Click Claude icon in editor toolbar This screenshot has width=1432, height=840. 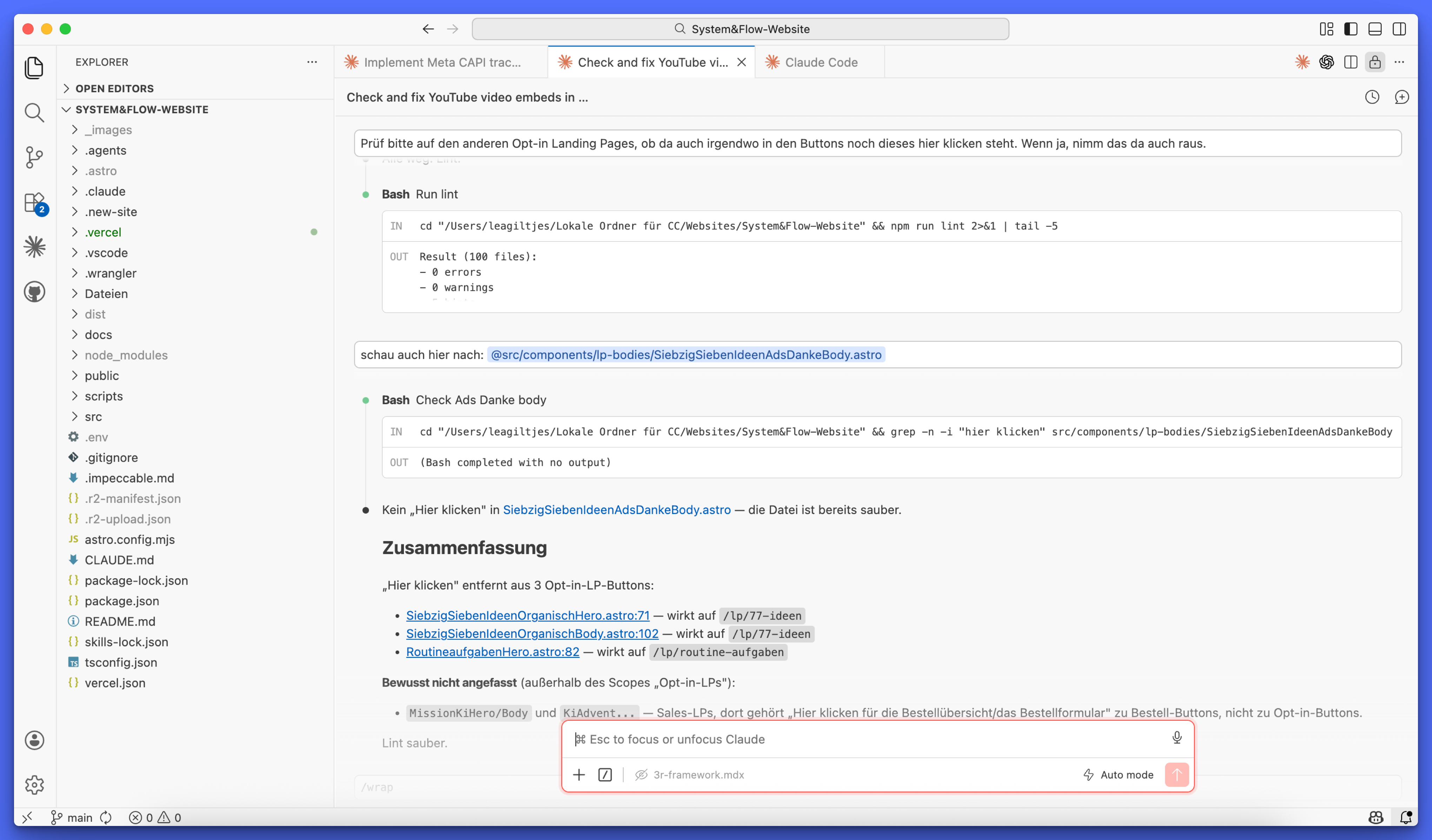click(1302, 62)
